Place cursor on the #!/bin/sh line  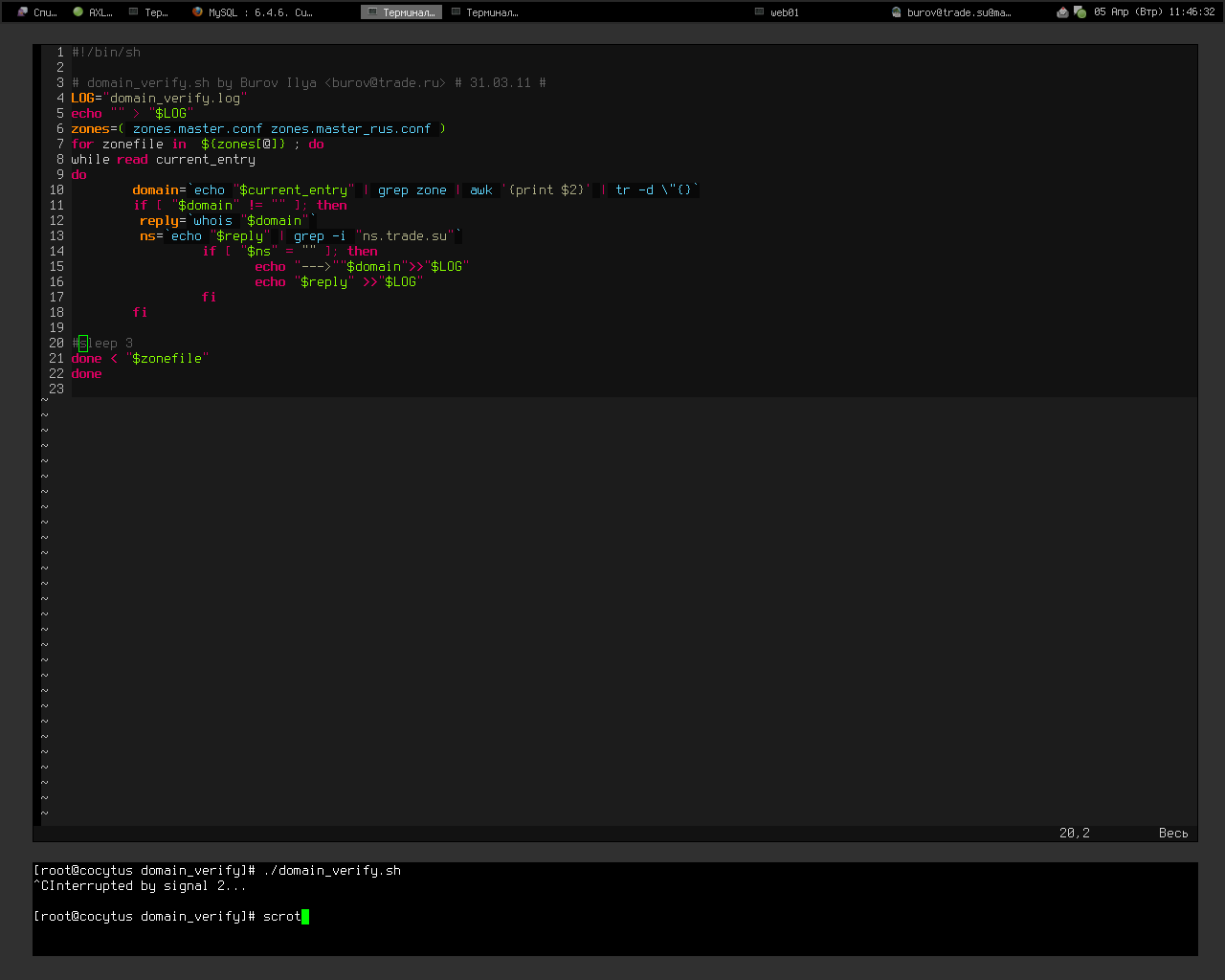click(x=106, y=53)
